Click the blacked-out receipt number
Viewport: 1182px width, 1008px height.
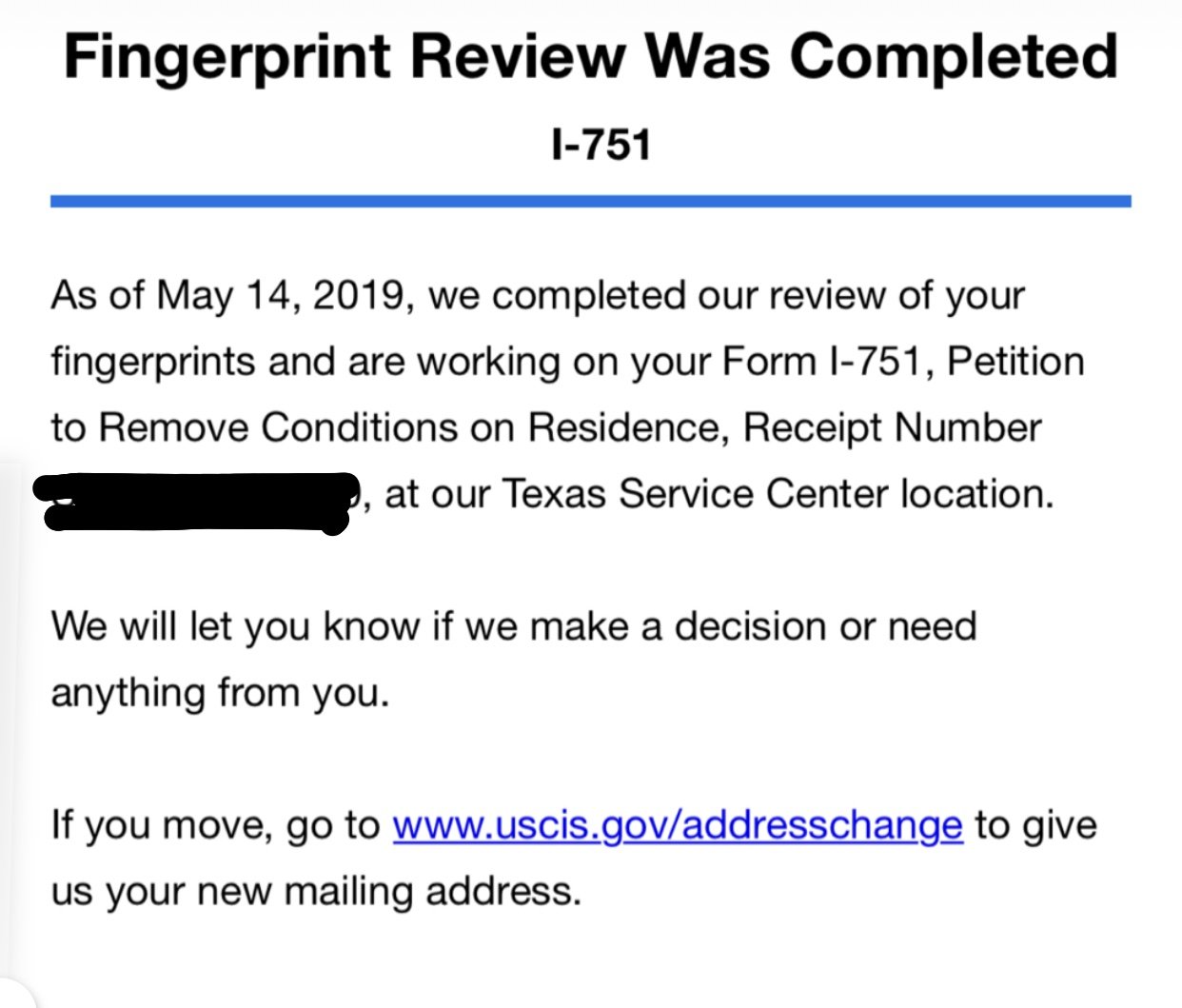coord(195,501)
